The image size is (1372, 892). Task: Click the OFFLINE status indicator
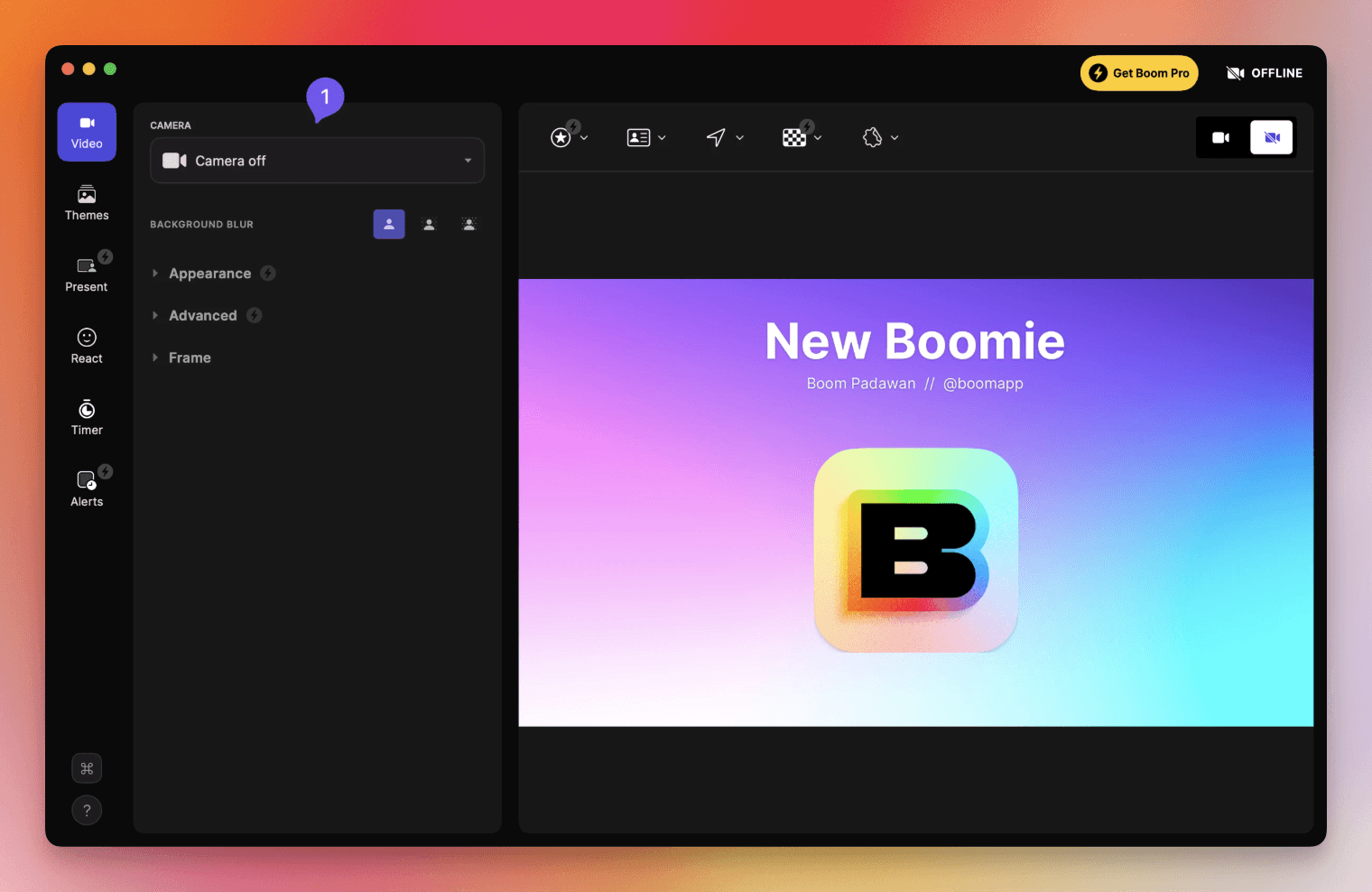coord(1265,73)
